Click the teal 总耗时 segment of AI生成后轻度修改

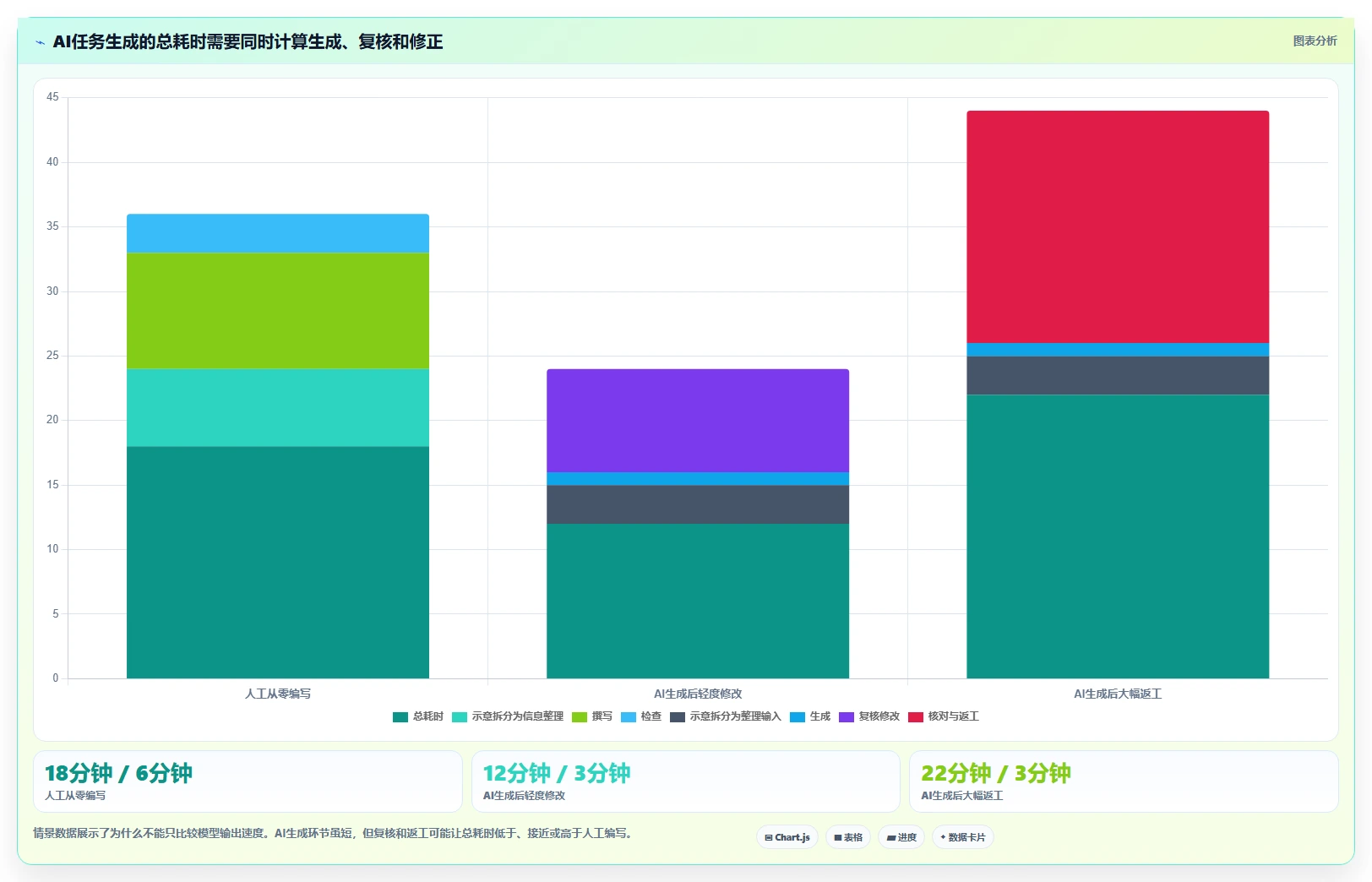click(x=698, y=601)
